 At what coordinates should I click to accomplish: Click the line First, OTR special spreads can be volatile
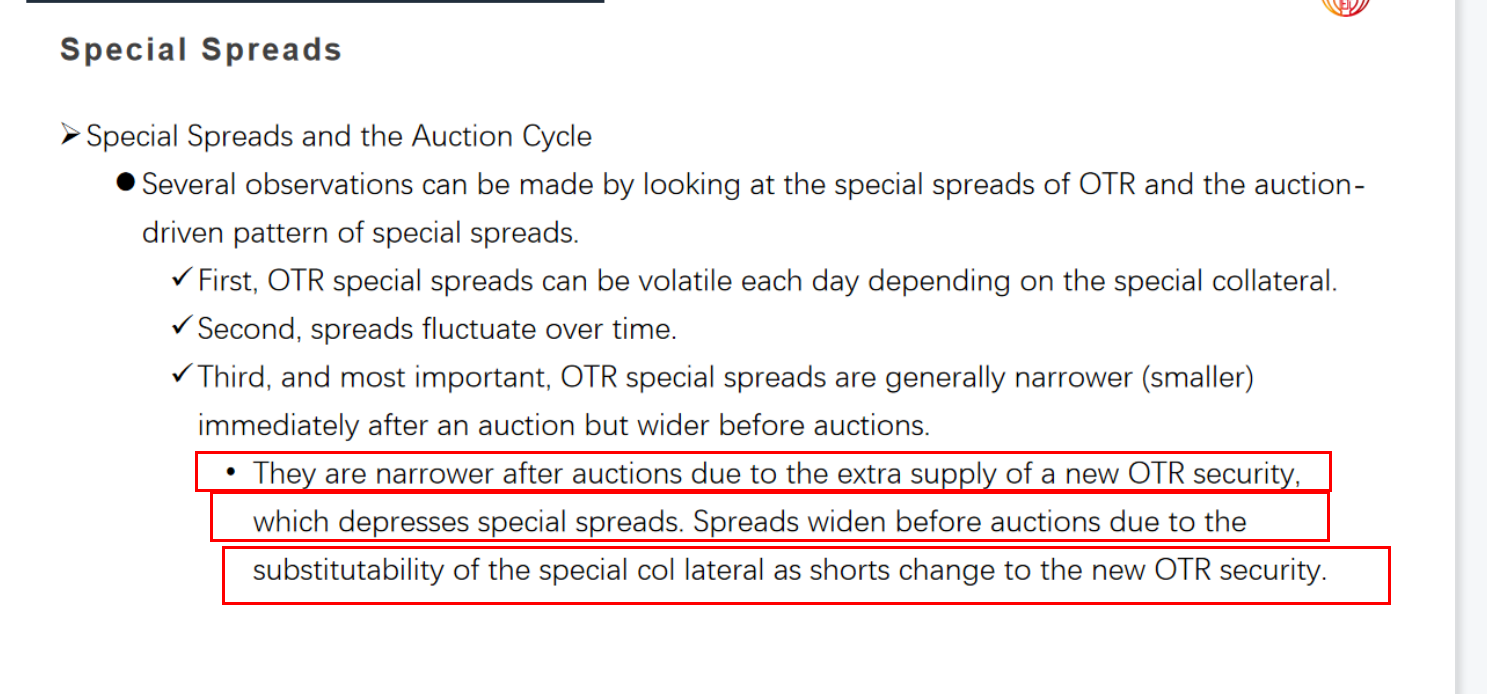coord(767,281)
